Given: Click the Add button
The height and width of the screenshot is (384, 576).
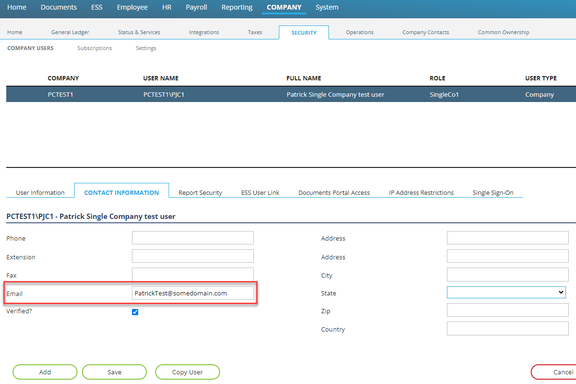Looking at the screenshot, I should tap(45, 372).
